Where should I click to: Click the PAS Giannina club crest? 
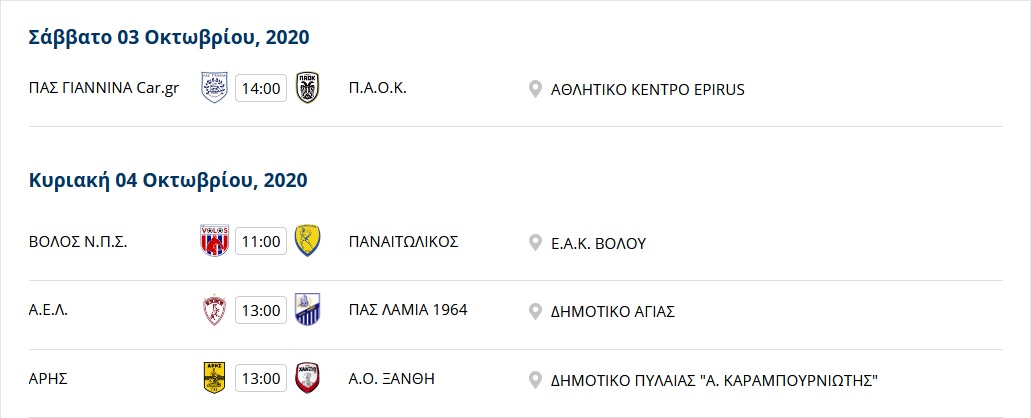pos(214,87)
